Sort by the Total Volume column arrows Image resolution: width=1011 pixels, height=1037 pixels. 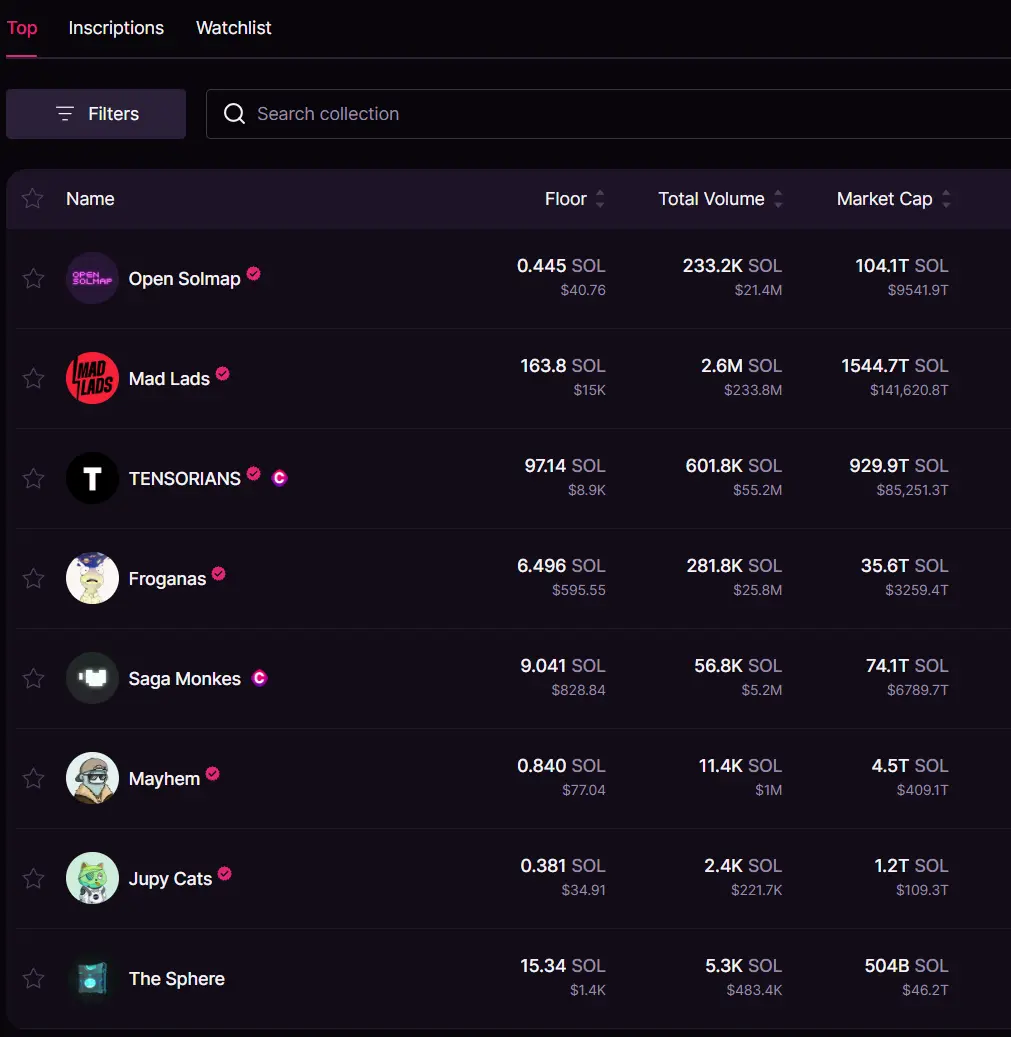[x=778, y=198]
